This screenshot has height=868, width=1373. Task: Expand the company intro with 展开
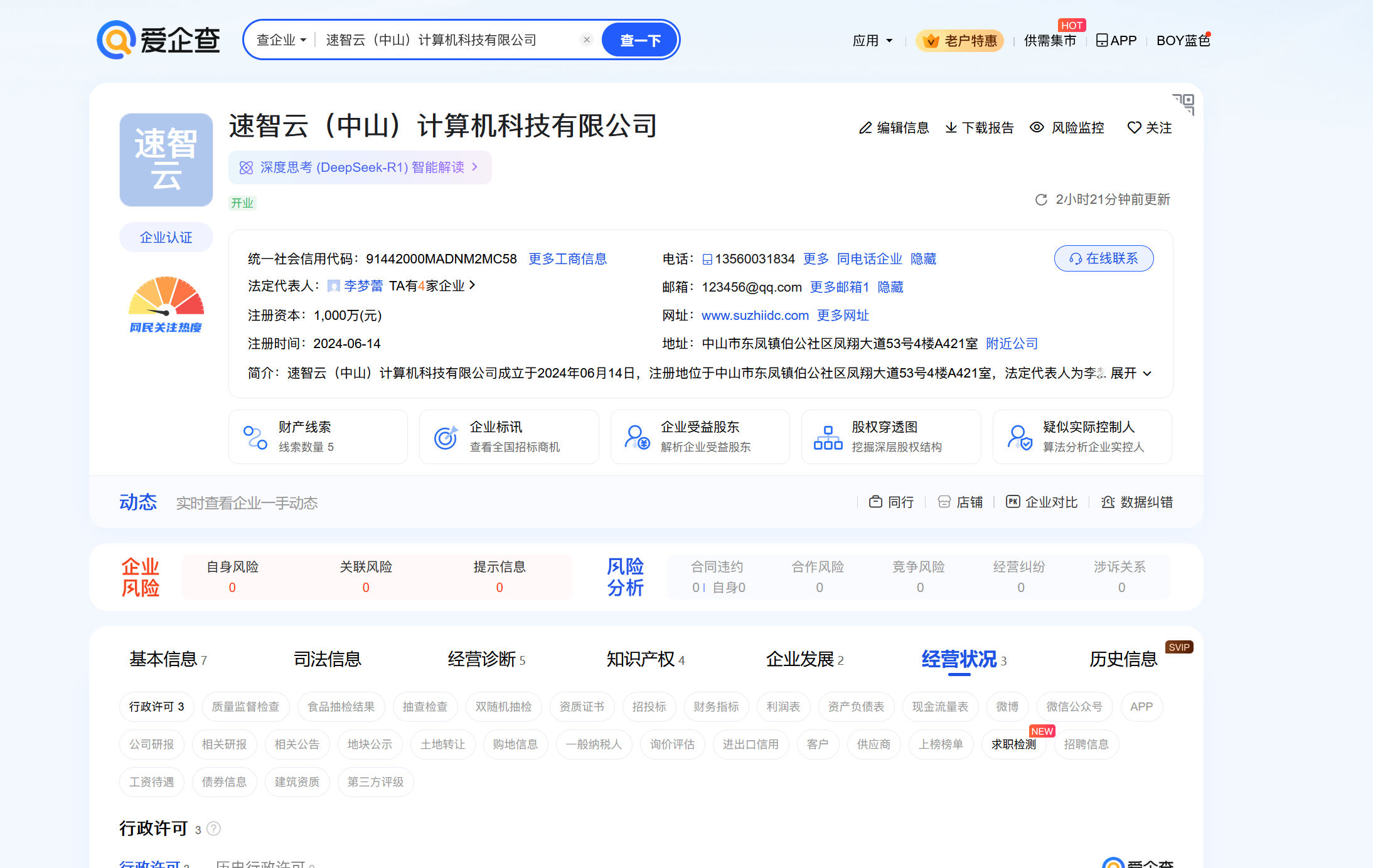click(1131, 373)
